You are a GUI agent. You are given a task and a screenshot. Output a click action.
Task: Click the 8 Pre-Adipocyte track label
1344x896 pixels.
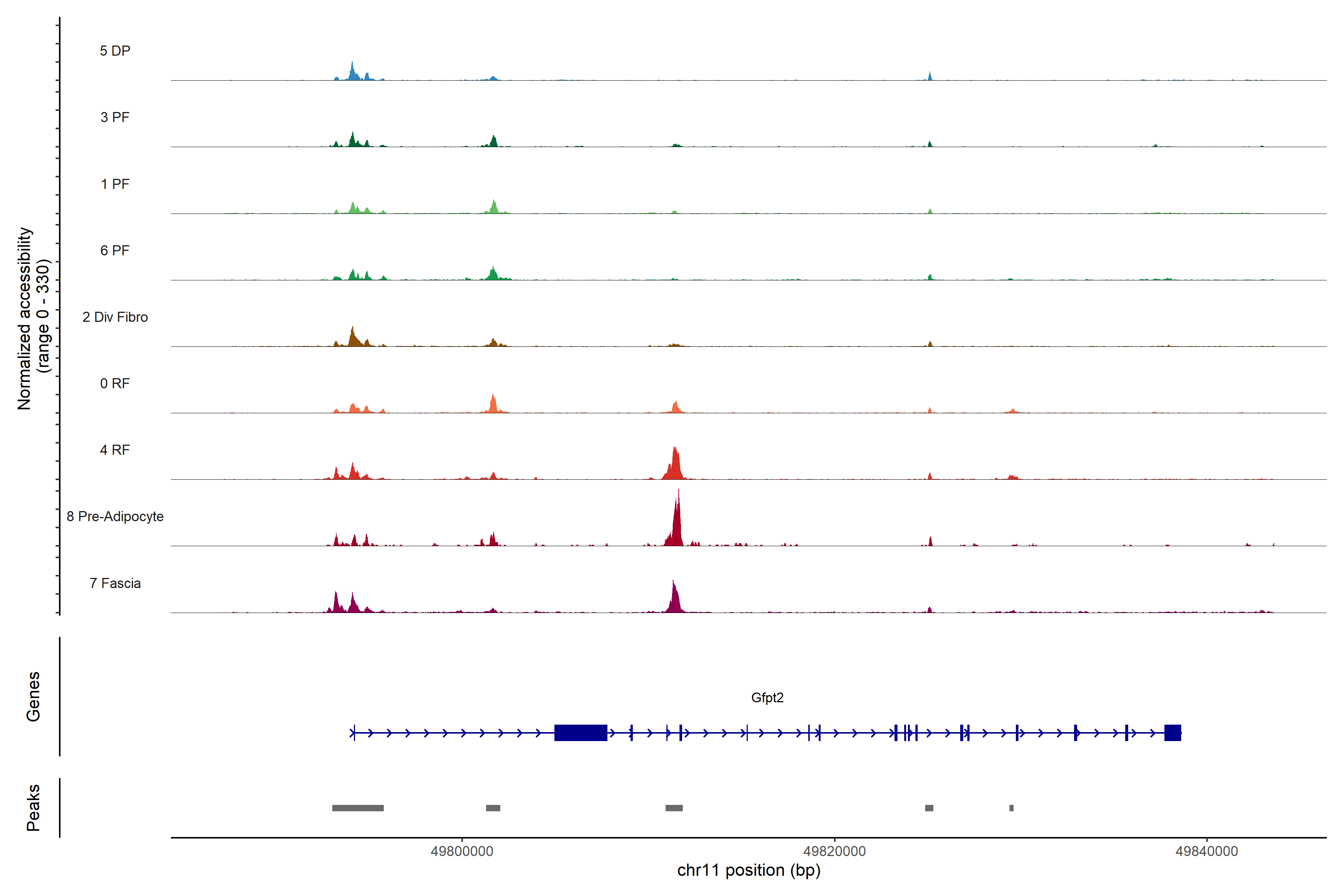(x=115, y=517)
